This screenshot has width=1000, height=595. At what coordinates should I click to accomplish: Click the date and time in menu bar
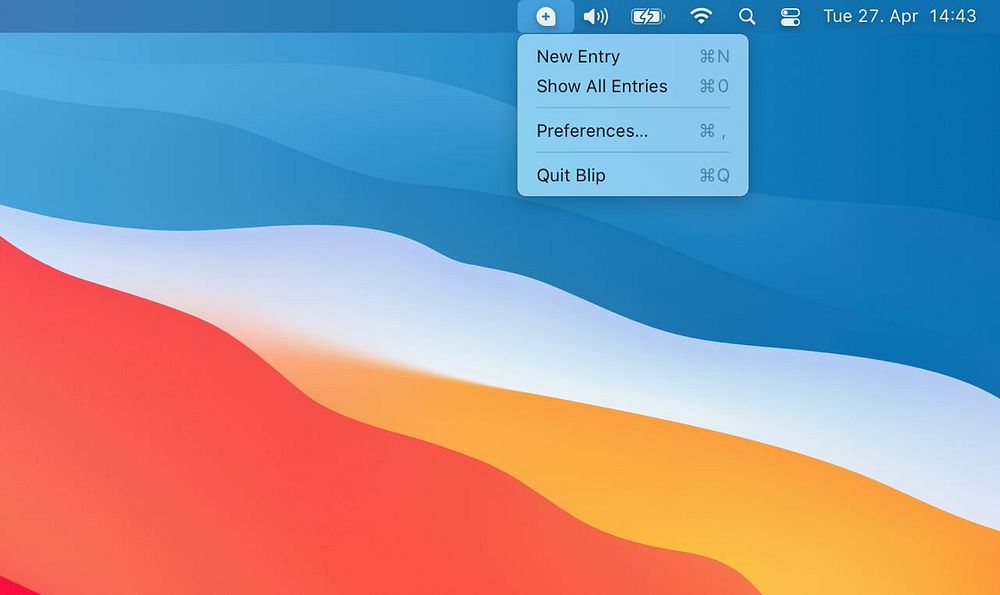[x=899, y=16]
